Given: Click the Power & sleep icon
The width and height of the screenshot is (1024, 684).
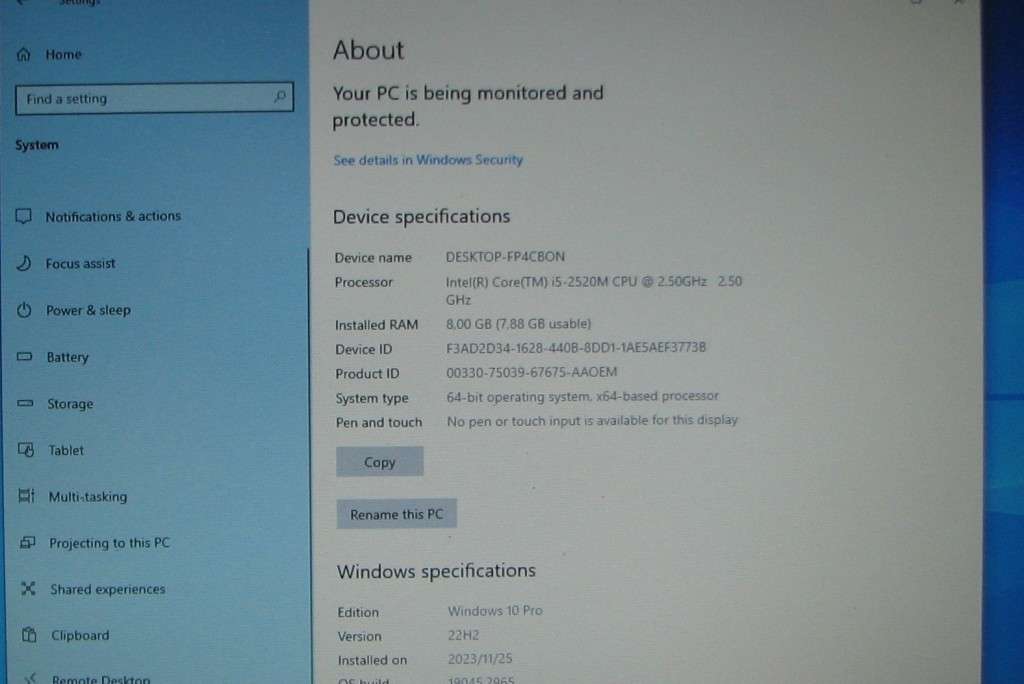Looking at the screenshot, I should pyautogui.click(x=23, y=309).
